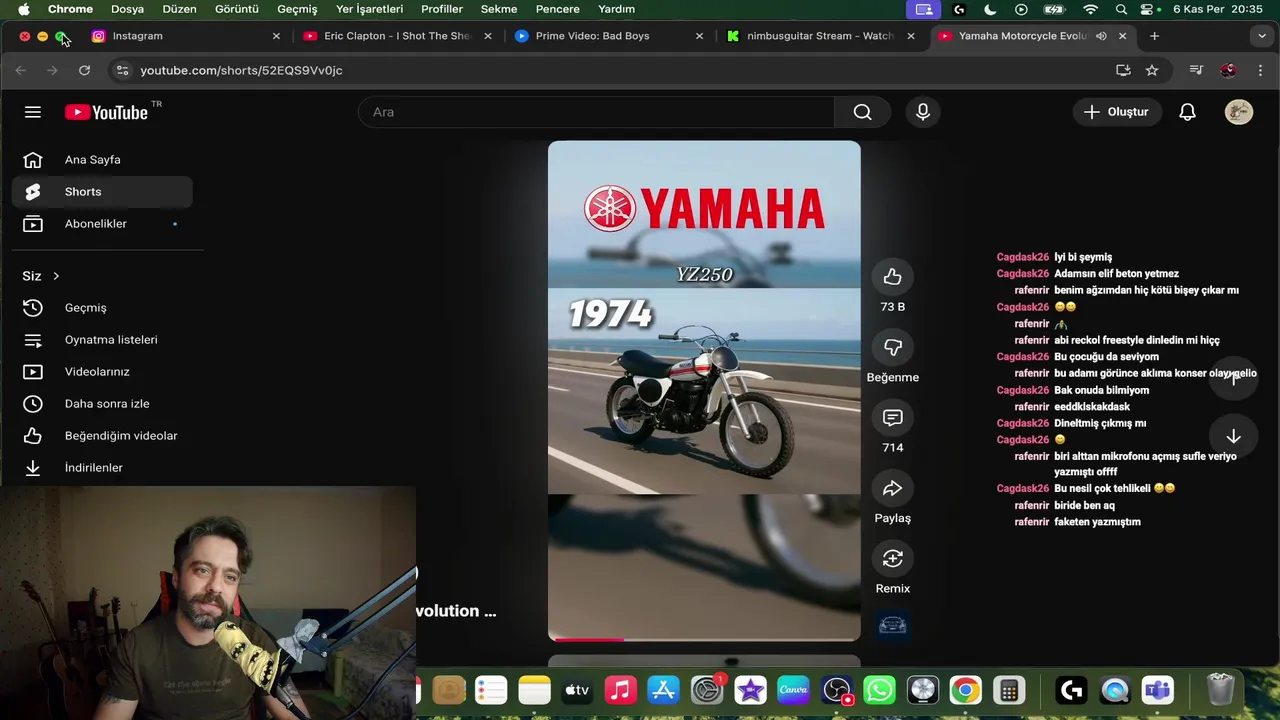Launch Canva from the Dock
The height and width of the screenshot is (720, 1280).
point(793,690)
